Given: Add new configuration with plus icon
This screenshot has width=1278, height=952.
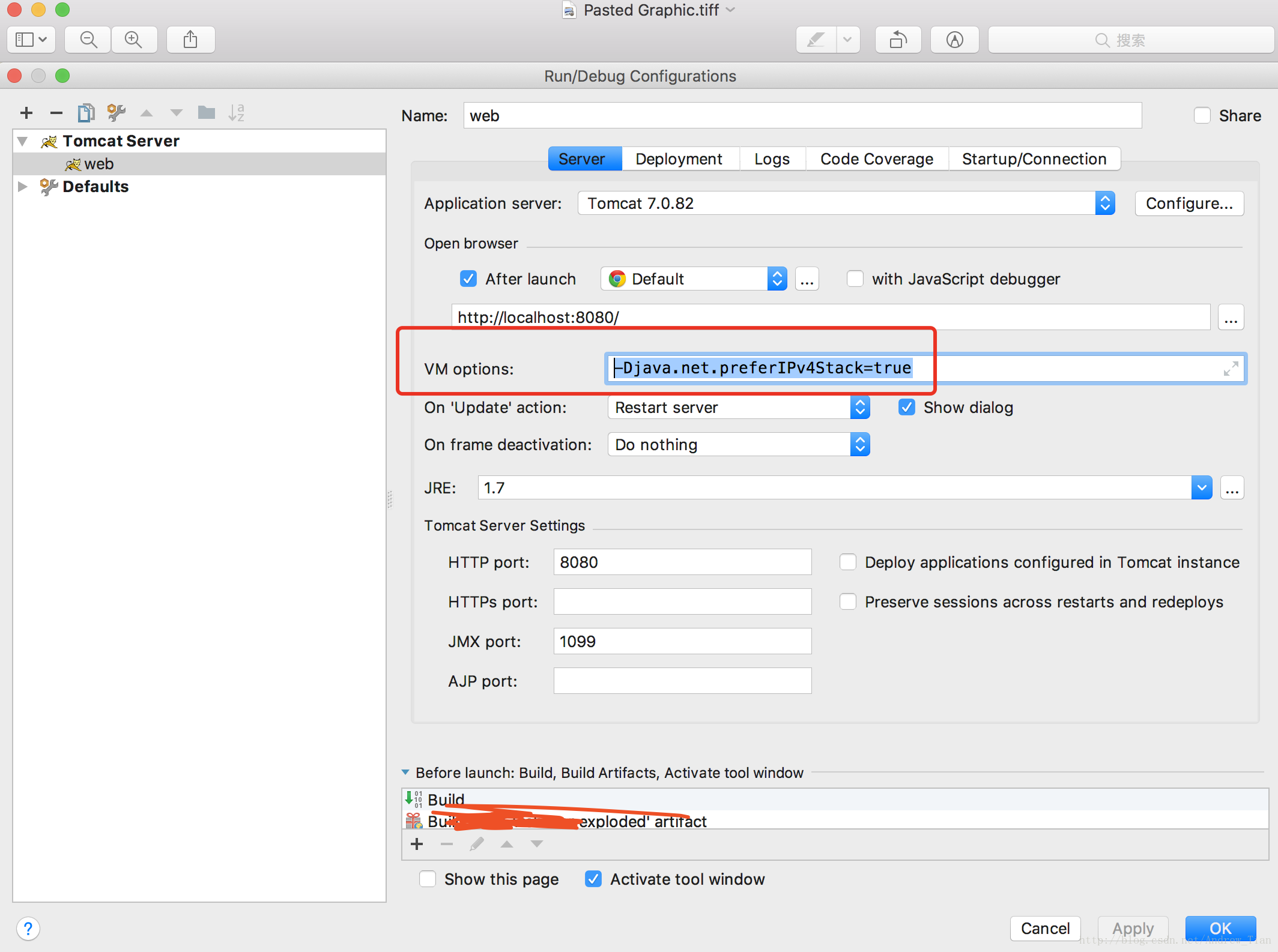Looking at the screenshot, I should click(26, 113).
